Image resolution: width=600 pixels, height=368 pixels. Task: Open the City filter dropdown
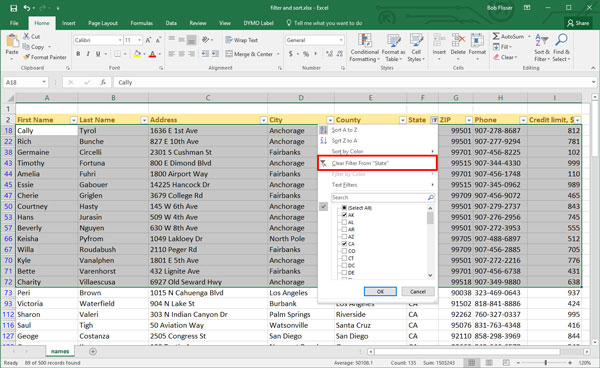click(x=330, y=120)
